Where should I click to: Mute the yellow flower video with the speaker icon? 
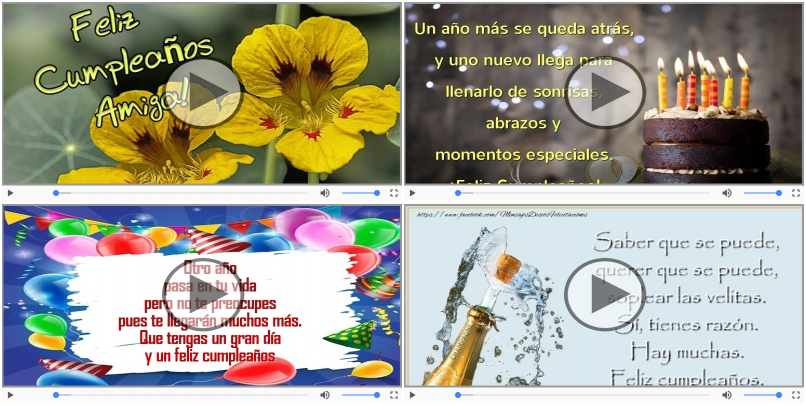pyautogui.click(x=324, y=193)
